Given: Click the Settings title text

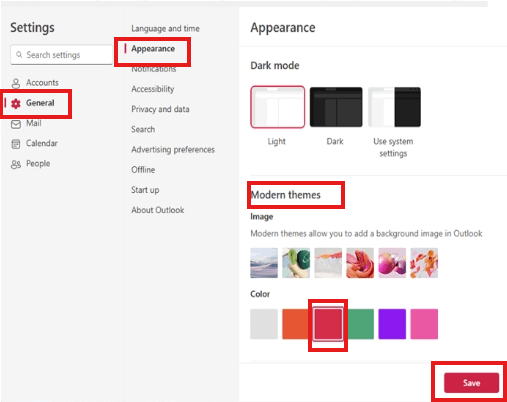Looking at the screenshot, I should (32, 28).
